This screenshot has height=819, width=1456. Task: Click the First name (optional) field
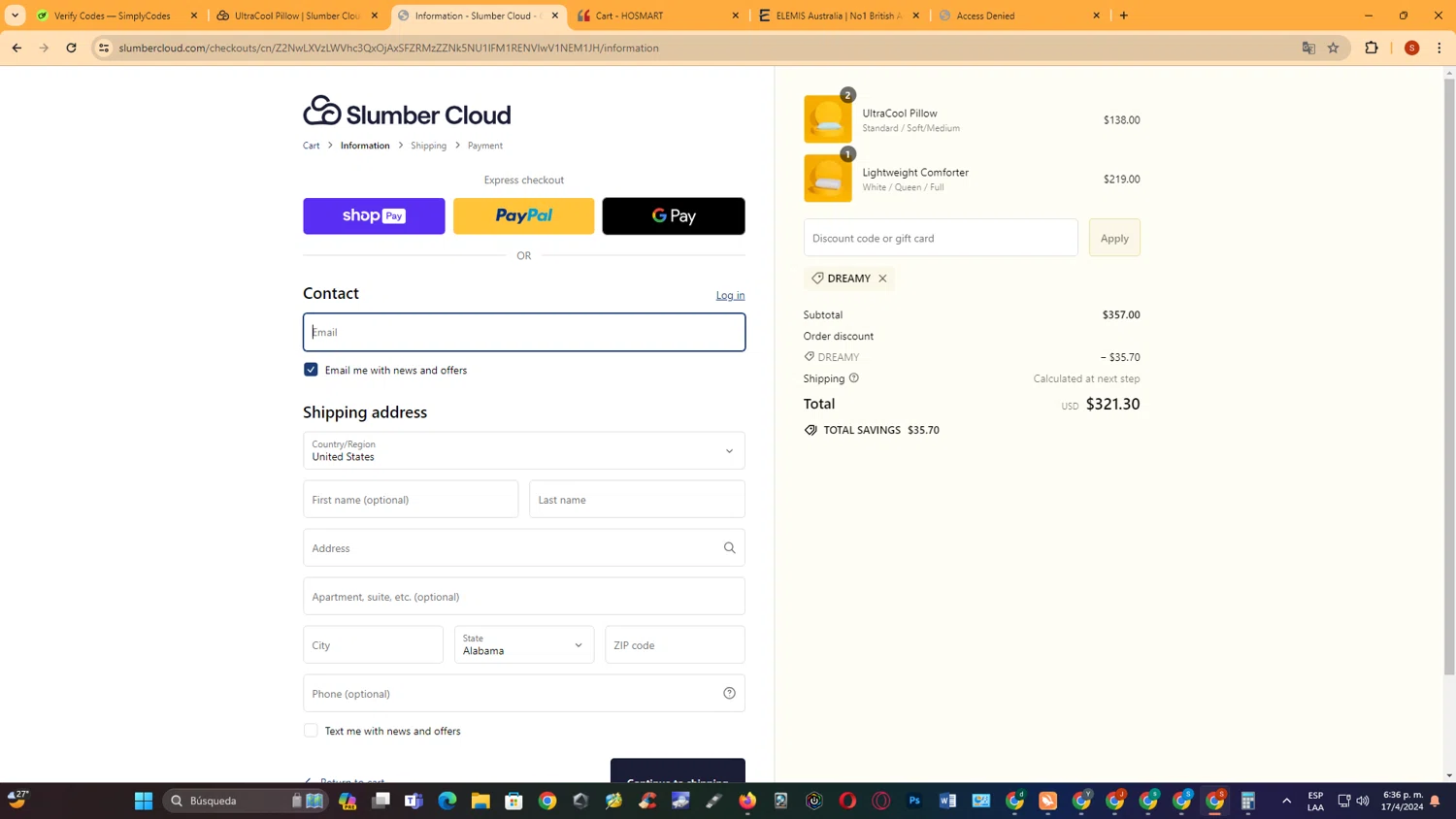click(411, 499)
